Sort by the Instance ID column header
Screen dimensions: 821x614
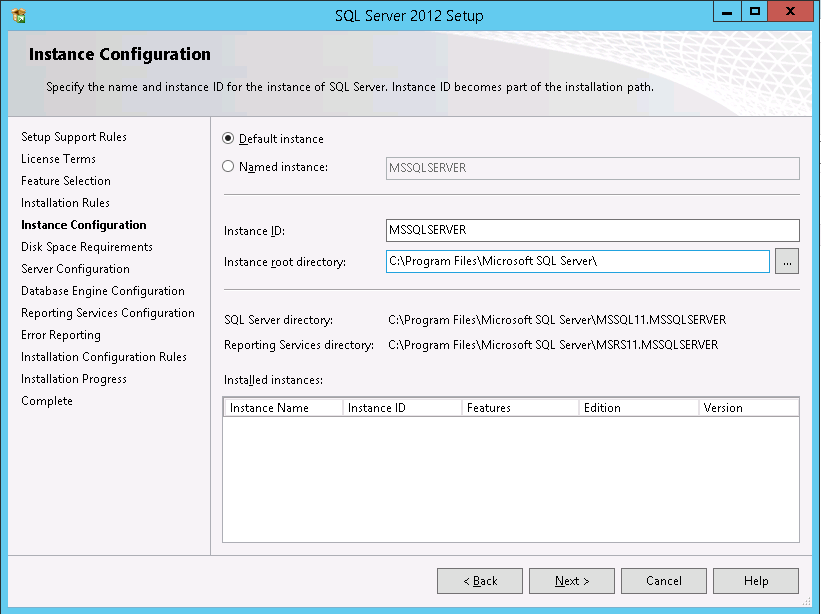tap(402, 408)
